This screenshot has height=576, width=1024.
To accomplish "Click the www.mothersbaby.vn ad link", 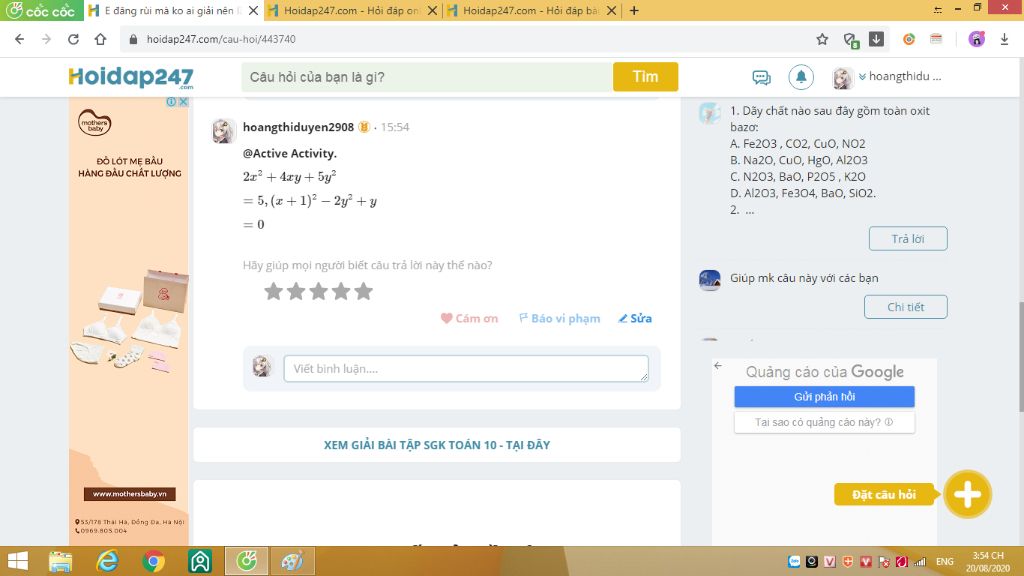I will (129, 494).
